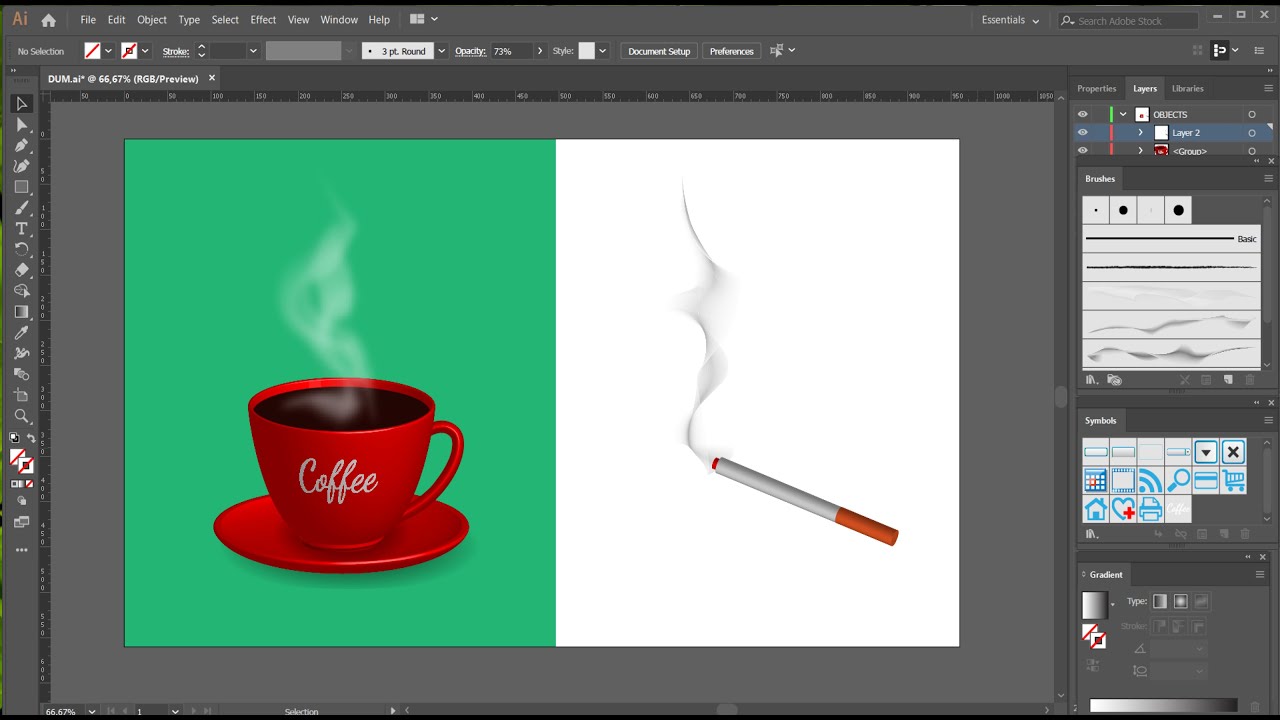Image resolution: width=1280 pixels, height=720 pixels.
Task: Open the 3 pt. Round brush dropdown
Action: point(441,51)
